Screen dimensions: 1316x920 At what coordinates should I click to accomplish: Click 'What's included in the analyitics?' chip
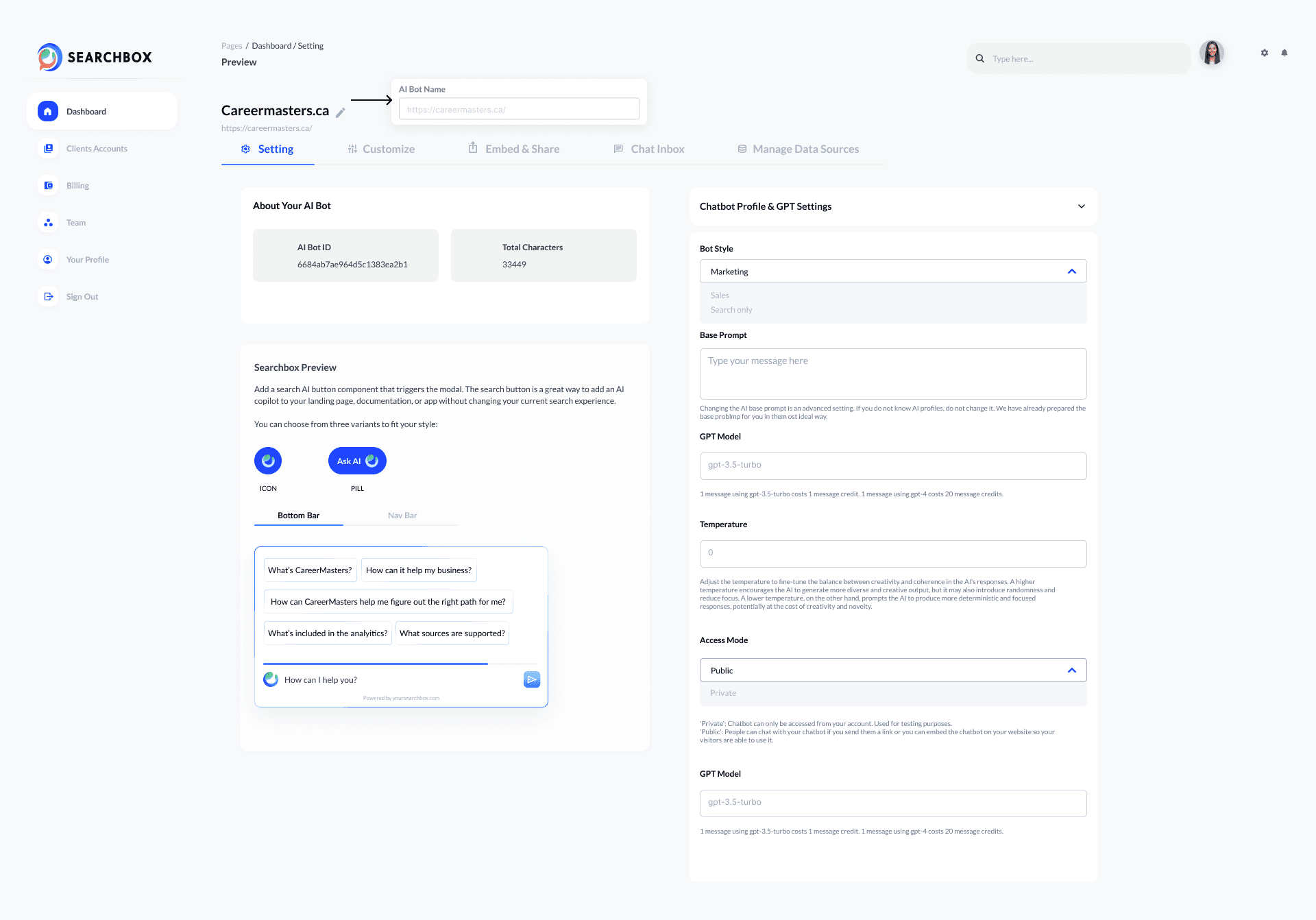328,633
